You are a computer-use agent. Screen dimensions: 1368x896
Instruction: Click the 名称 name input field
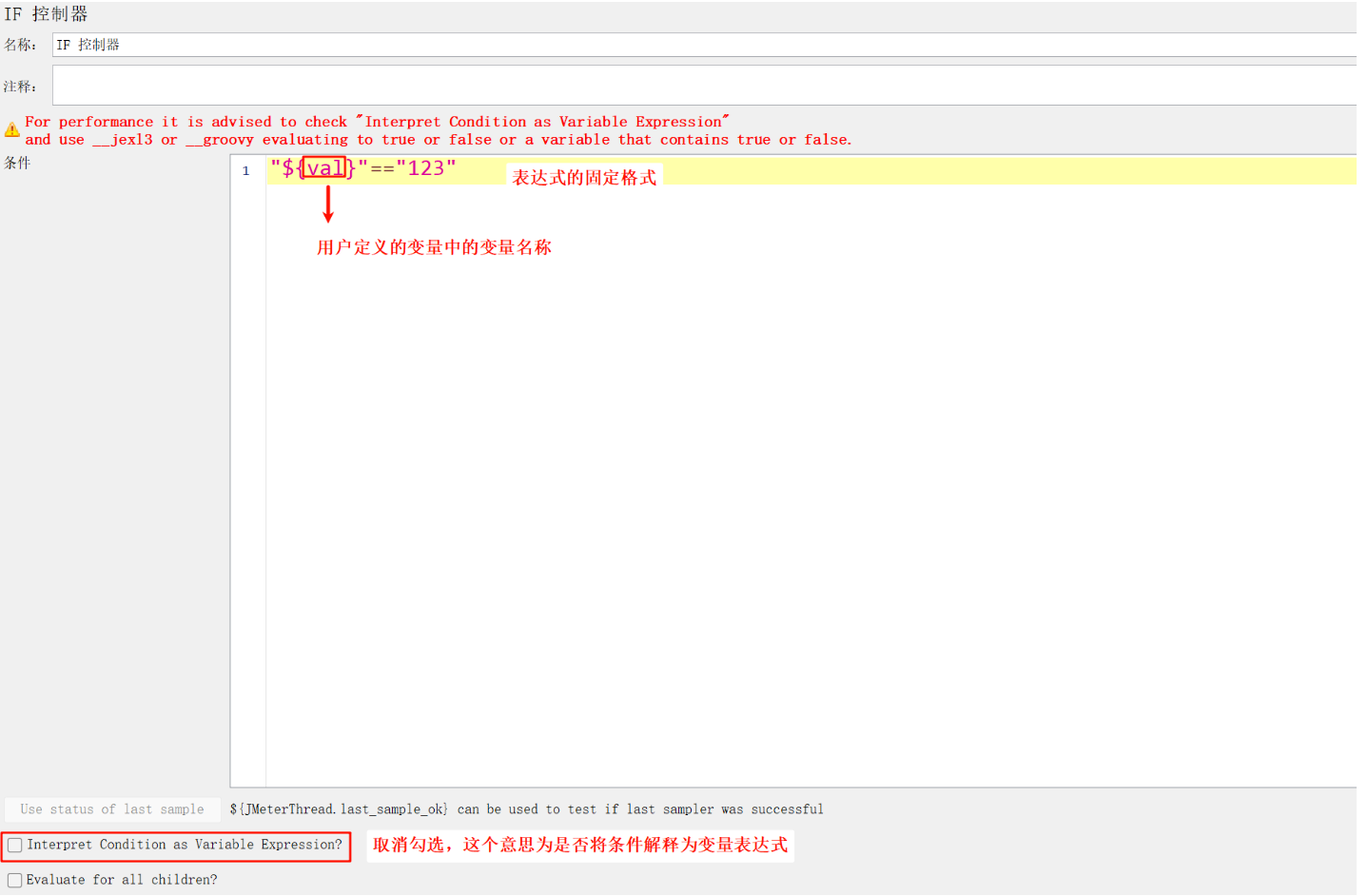(704, 45)
